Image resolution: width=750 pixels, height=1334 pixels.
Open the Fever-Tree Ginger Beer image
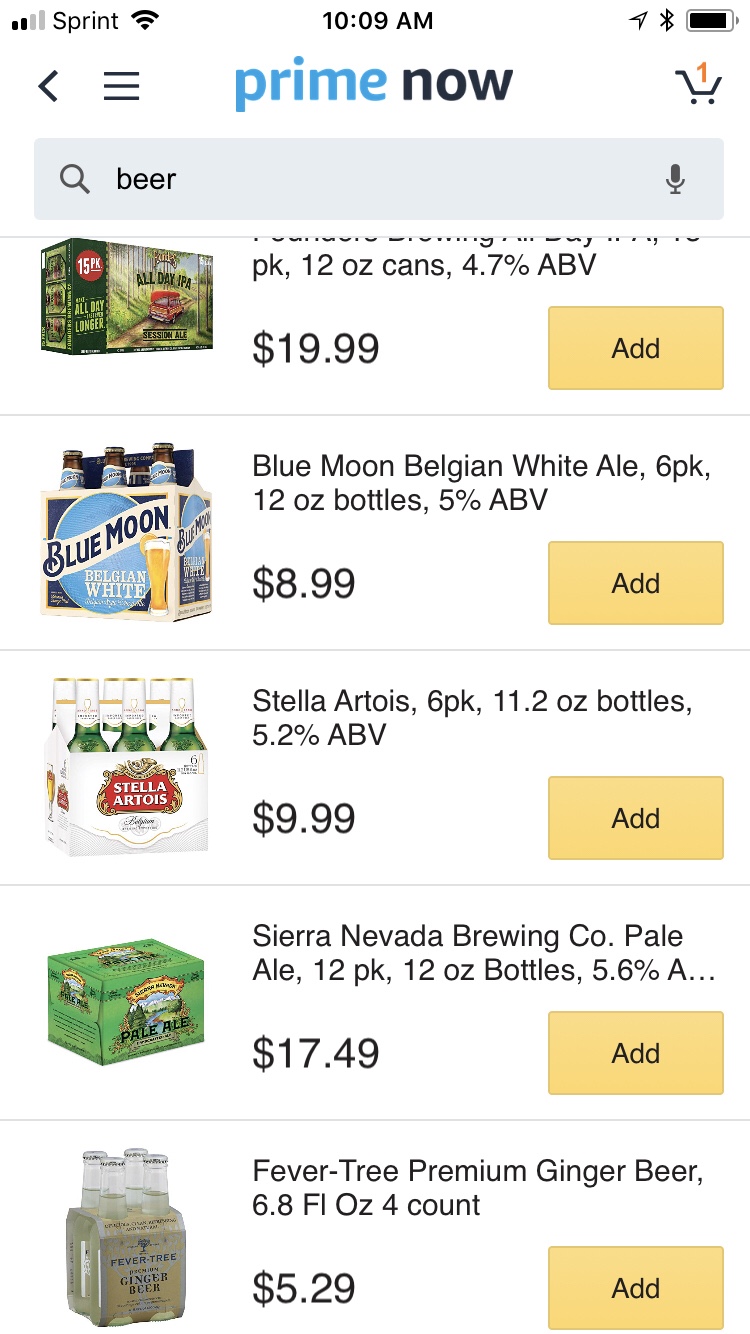(x=127, y=1237)
